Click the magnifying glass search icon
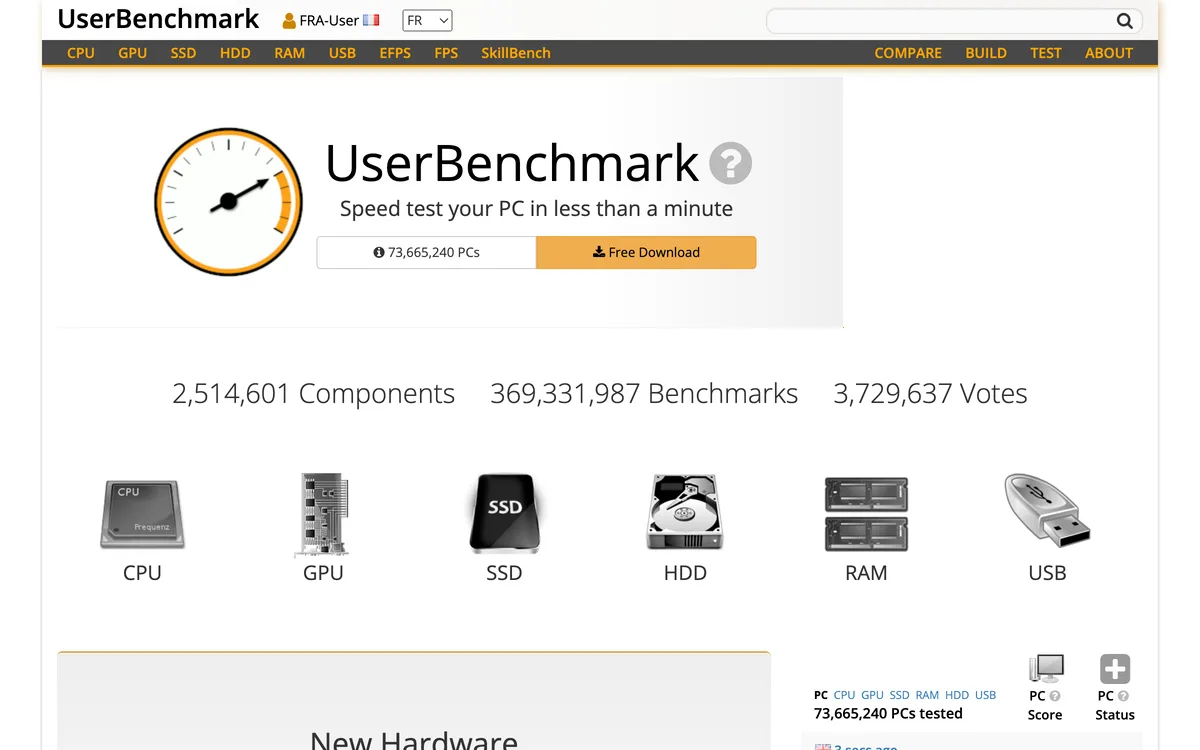 tap(1125, 21)
